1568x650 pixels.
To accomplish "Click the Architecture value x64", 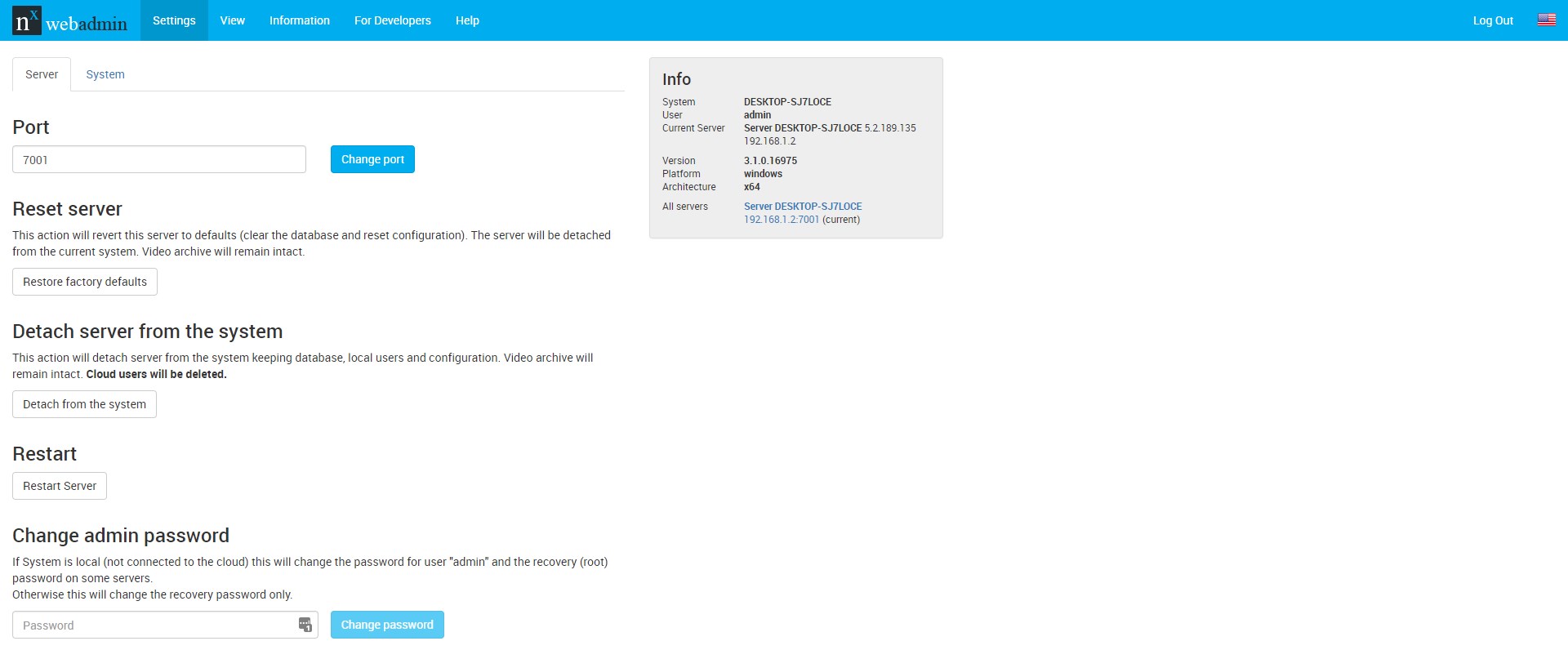I will pyautogui.click(x=751, y=187).
